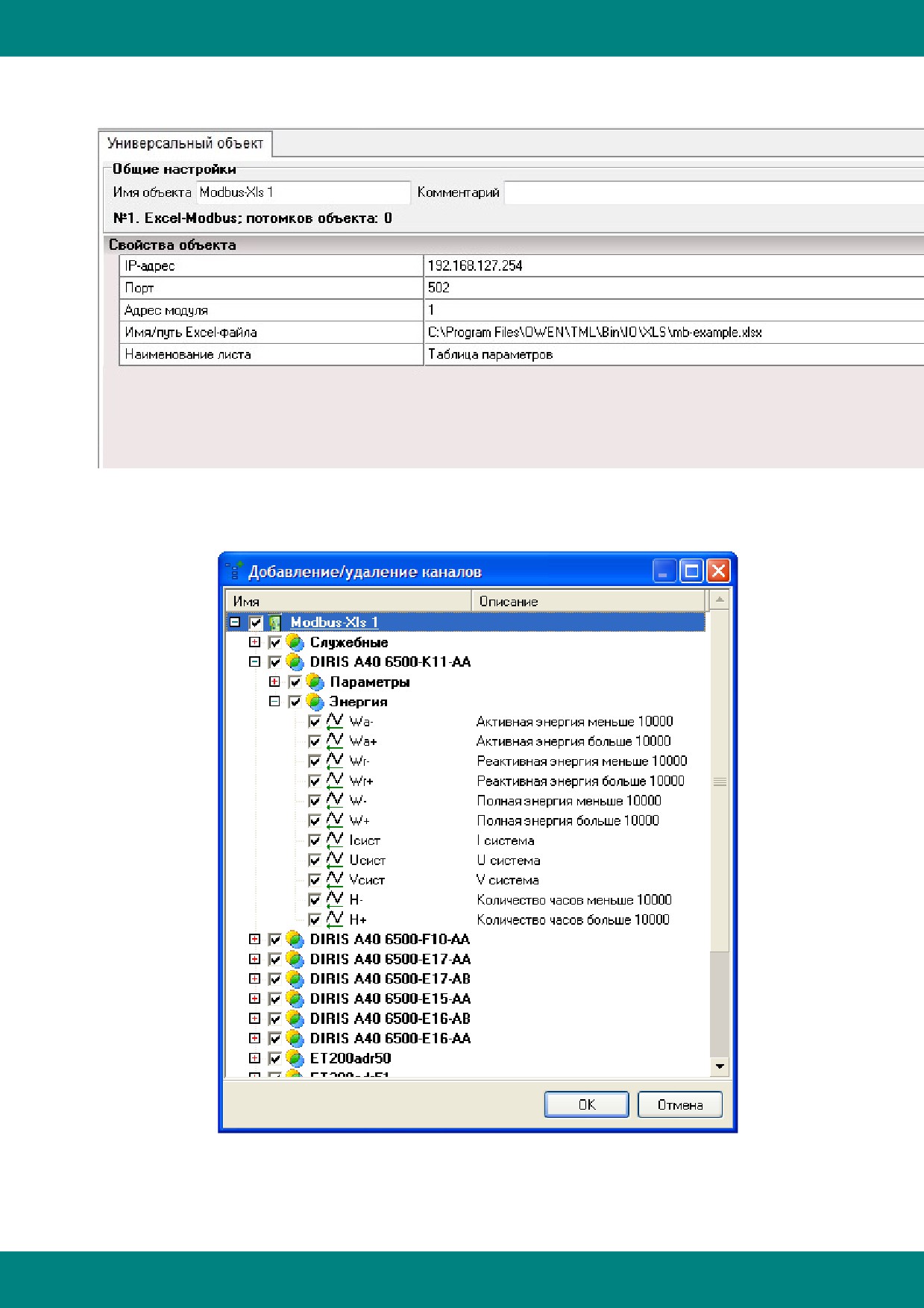Screen dimensions: 924x1308
Task: Uncheck the Параметры checkbox
Action: 295,682
